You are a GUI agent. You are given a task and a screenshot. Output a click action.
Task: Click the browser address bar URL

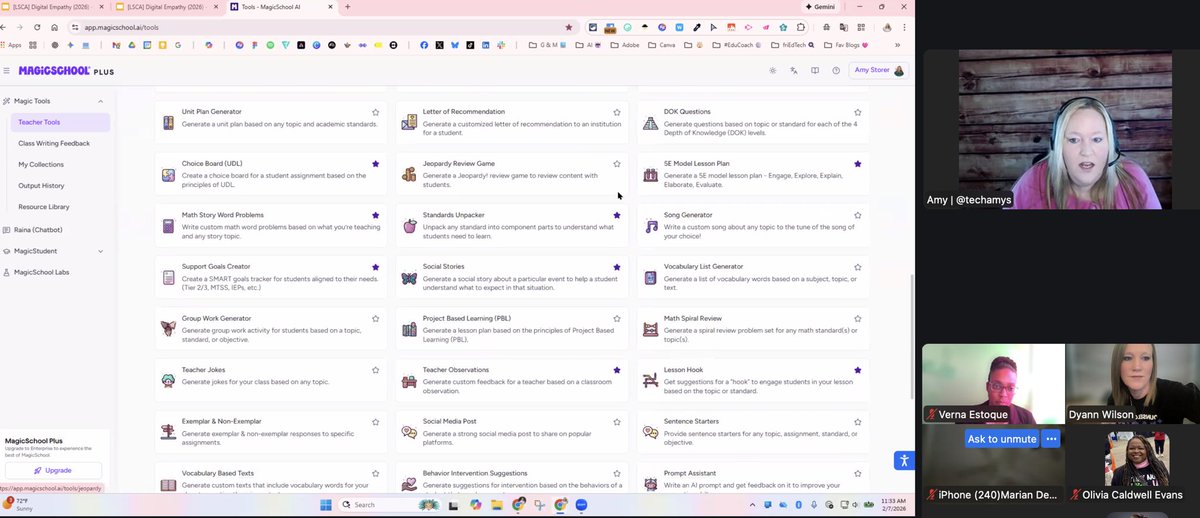122,27
